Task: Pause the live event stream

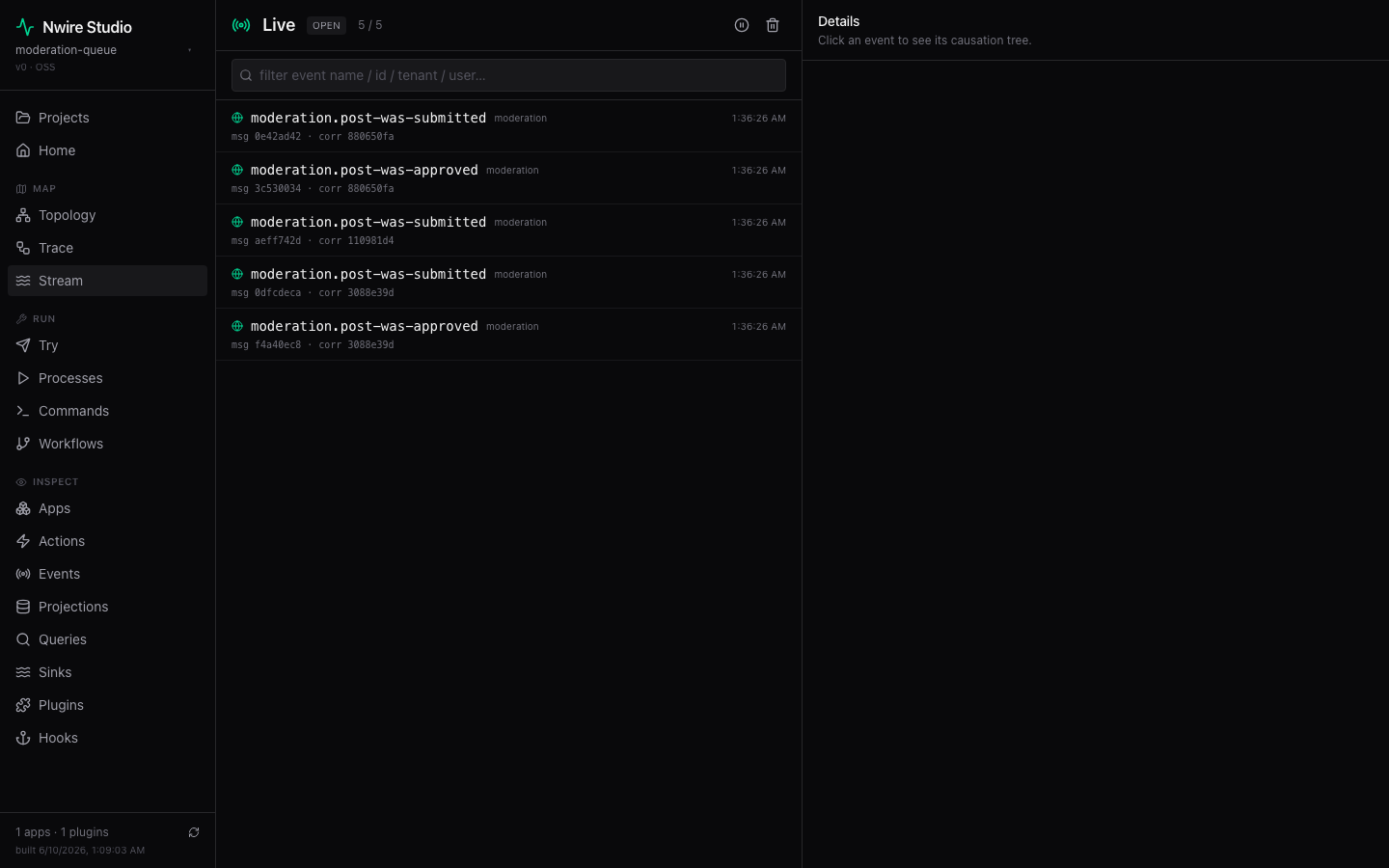Action: click(x=742, y=25)
